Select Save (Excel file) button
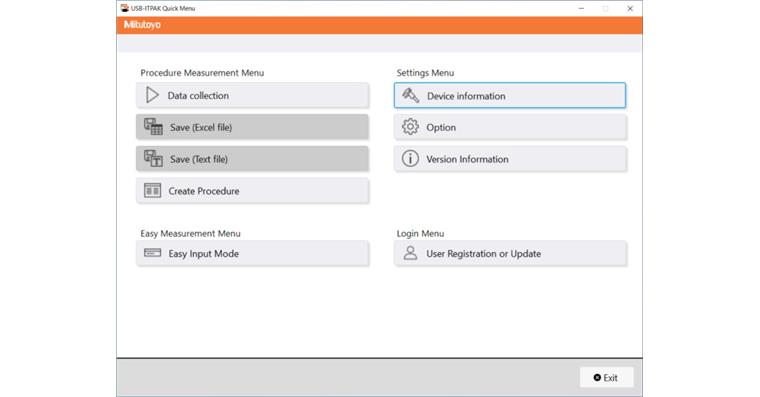 253,127
